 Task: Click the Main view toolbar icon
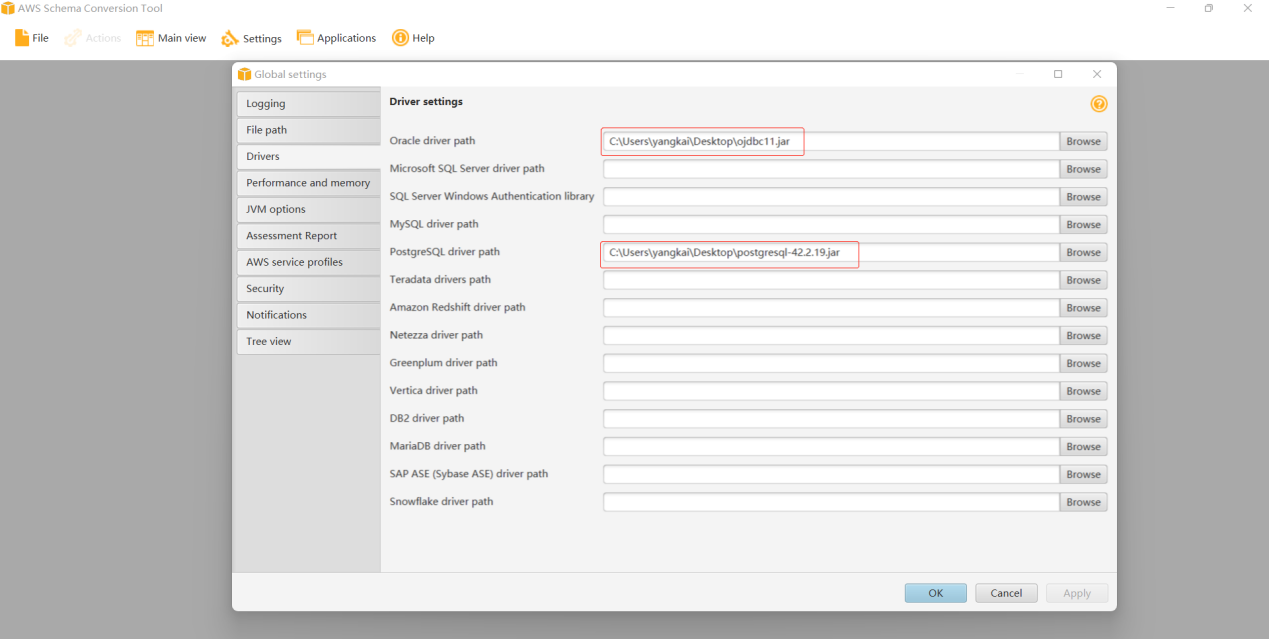click(145, 38)
